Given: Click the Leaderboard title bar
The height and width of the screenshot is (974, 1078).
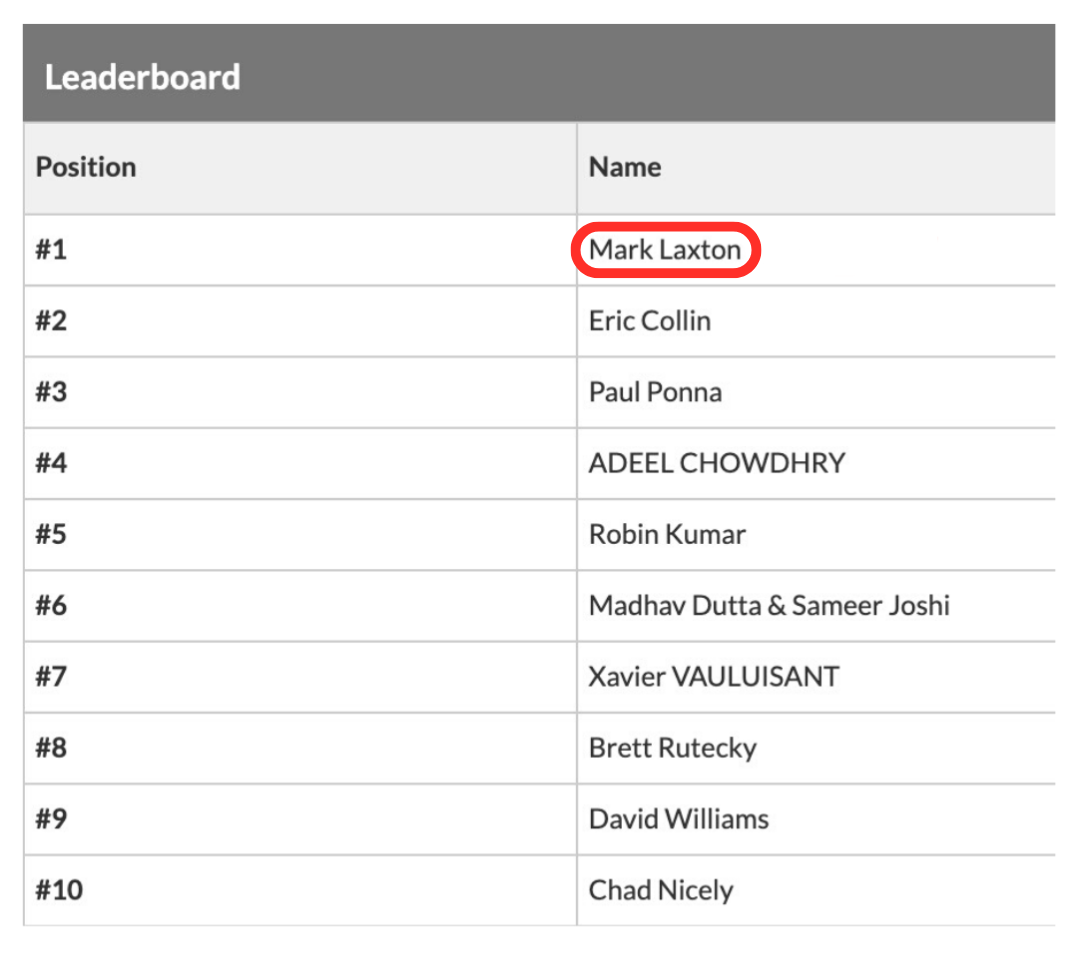Looking at the screenshot, I should pyautogui.click(x=142, y=78).
